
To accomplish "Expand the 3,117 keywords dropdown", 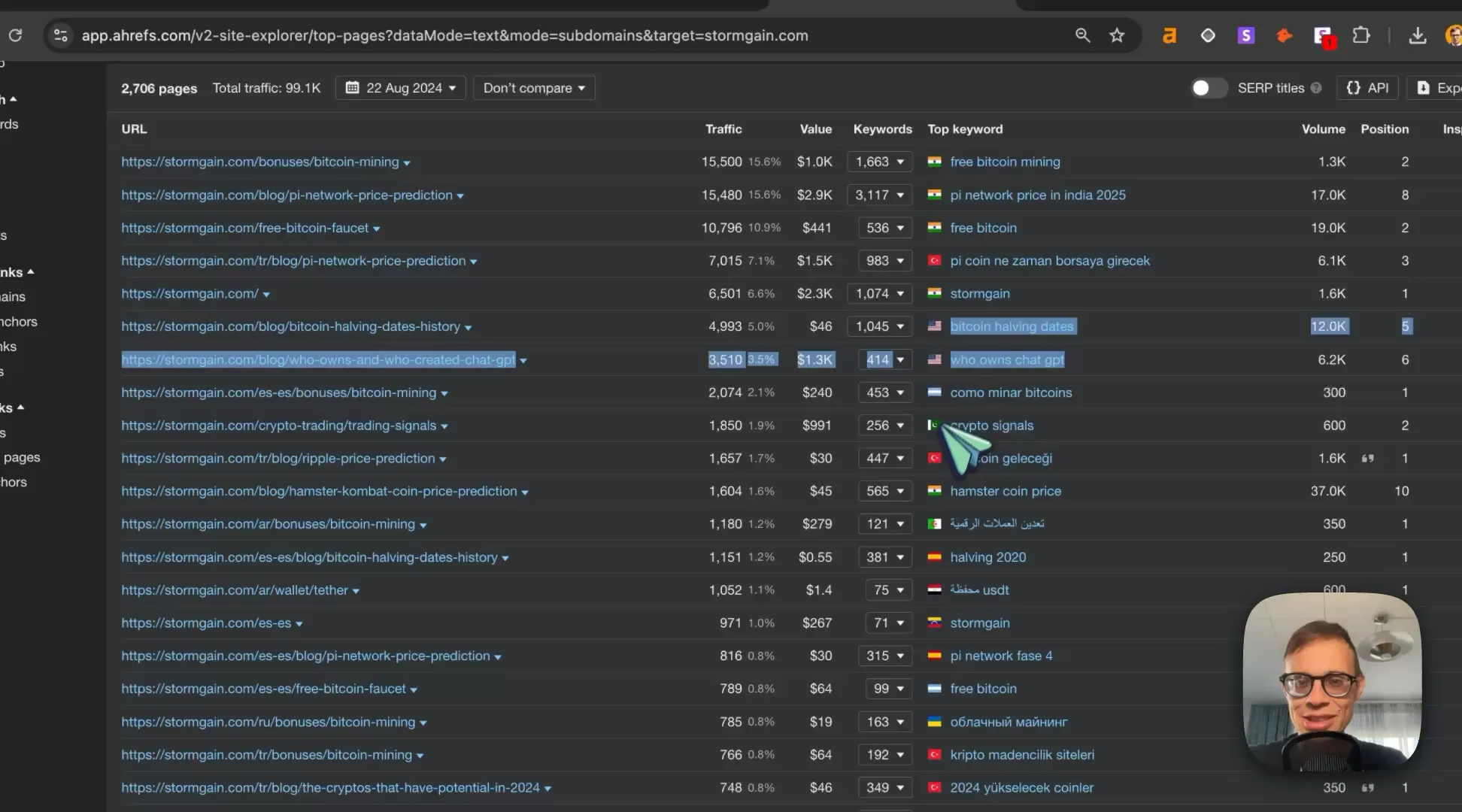I will (x=879, y=195).
